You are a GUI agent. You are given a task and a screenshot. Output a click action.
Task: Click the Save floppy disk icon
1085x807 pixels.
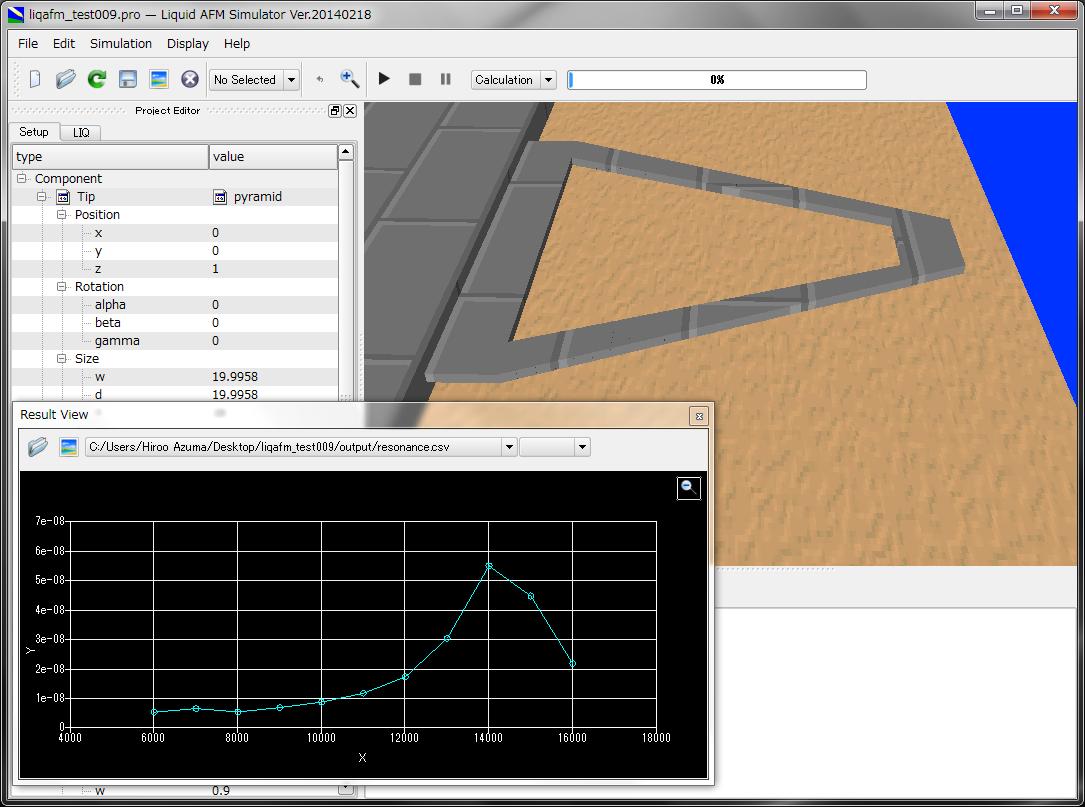click(x=128, y=80)
